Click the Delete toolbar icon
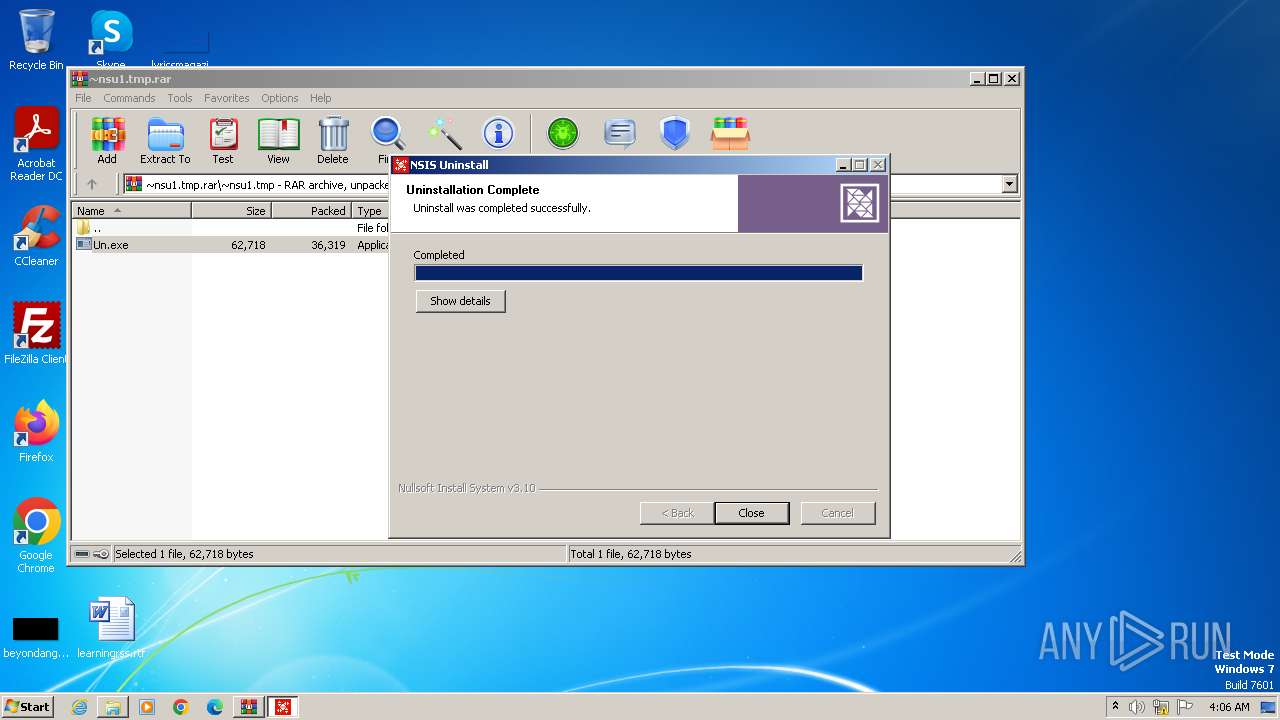Image resolution: width=1280 pixels, height=720 pixels. [x=333, y=140]
